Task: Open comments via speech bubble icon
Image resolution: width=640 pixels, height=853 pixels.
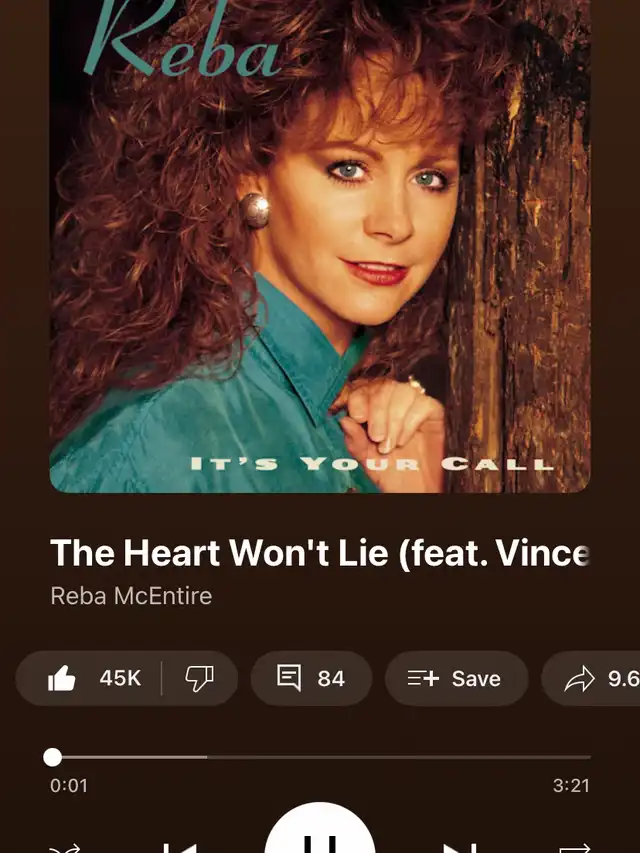Action: pyautogui.click(x=288, y=678)
